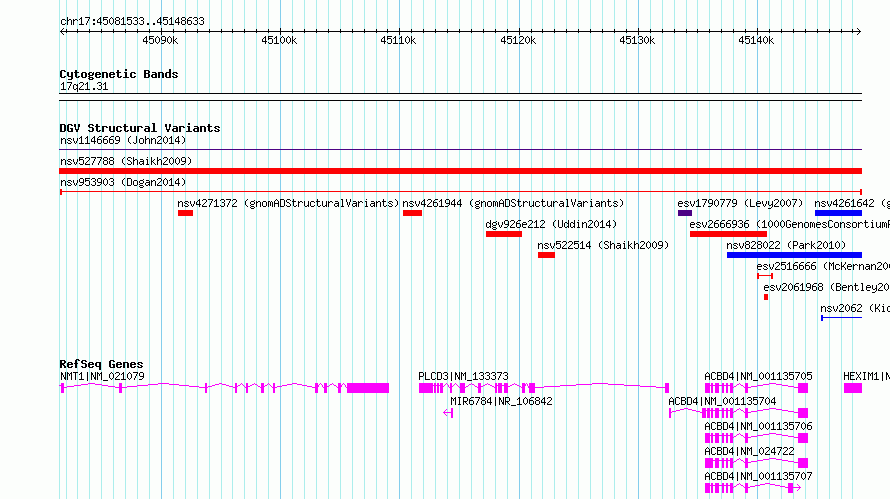Select the ACBD4|NM_001135705 transcript label
Image resolution: width=890 pixels, height=499 pixels.
pyautogui.click(x=758, y=376)
